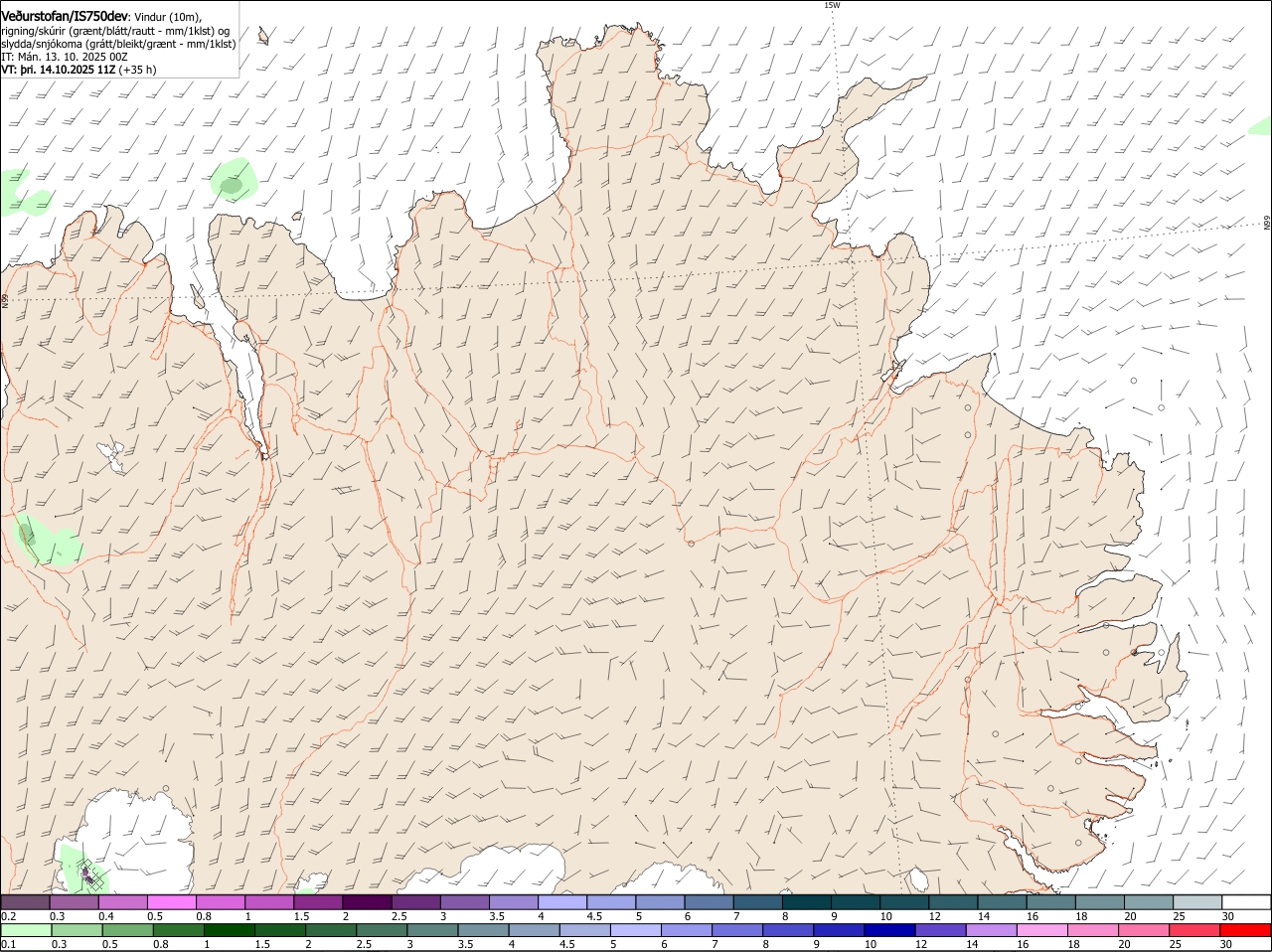Pick the pink swatch at 20, lower legend
Image resolution: width=1272 pixels, height=952 pixels.
[1144, 930]
